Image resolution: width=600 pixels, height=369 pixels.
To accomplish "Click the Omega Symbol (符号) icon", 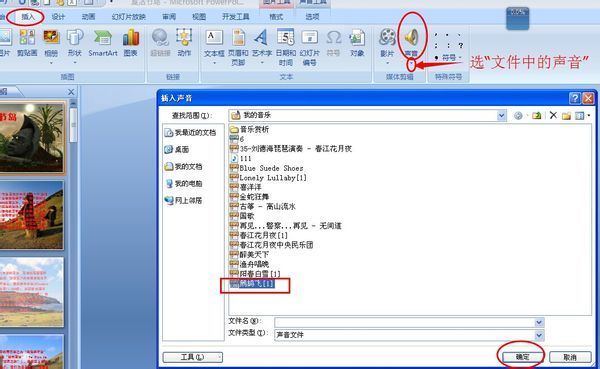I will 333,38.
